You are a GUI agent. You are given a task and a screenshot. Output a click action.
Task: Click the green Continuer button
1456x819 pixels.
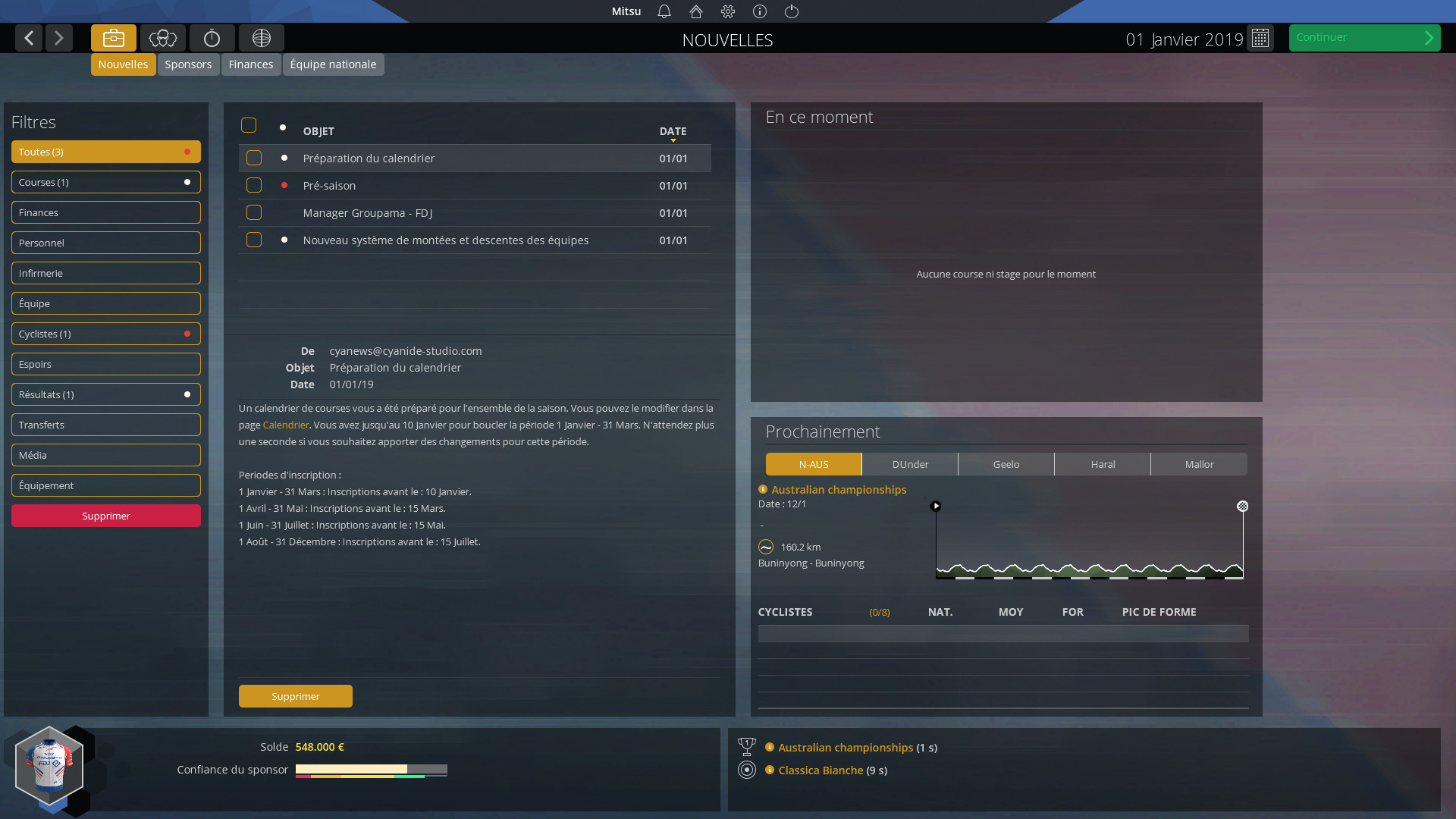point(1364,37)
